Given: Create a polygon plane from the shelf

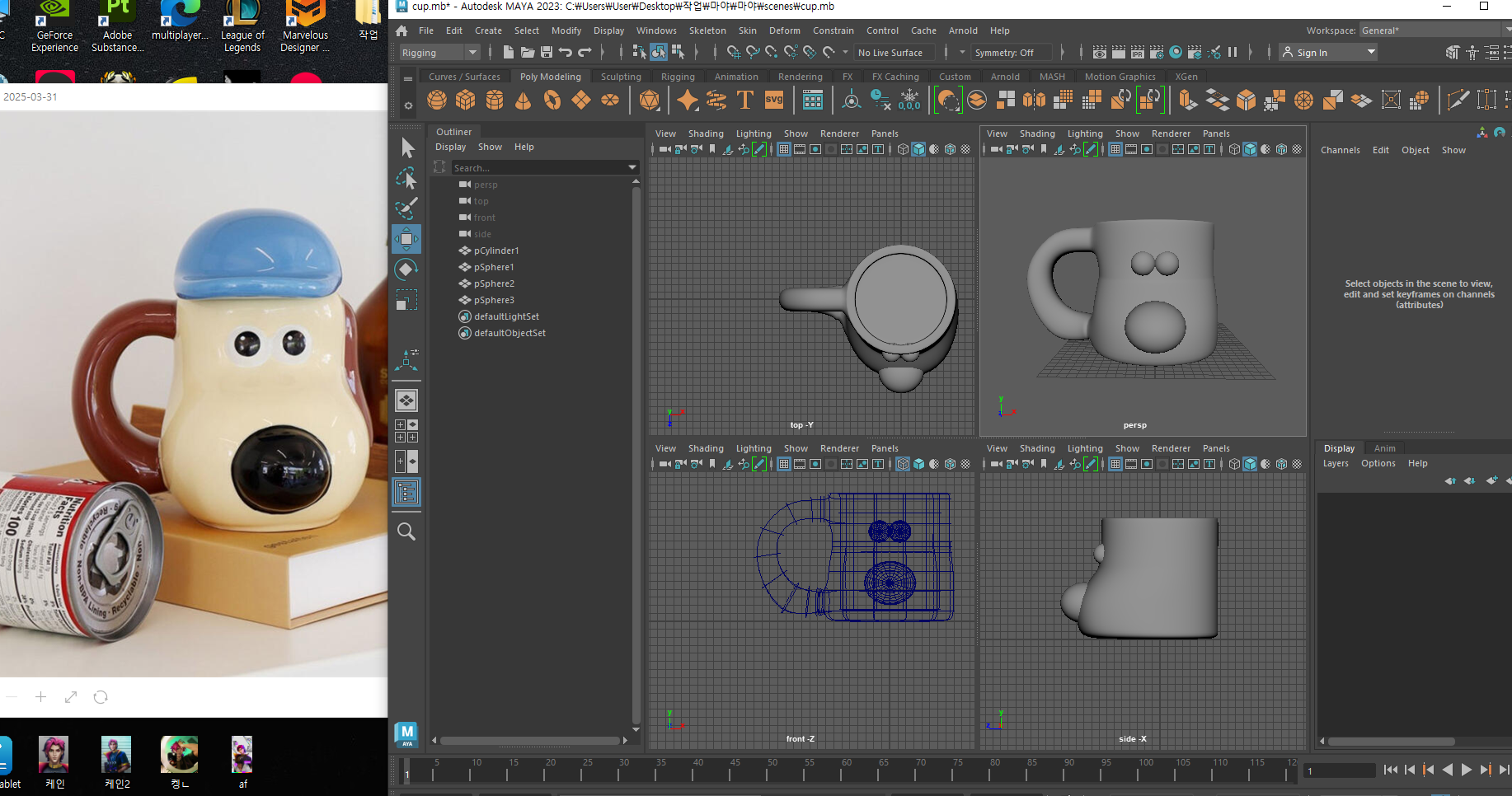Looking at the screenshot, I should [x=581, y=101].
